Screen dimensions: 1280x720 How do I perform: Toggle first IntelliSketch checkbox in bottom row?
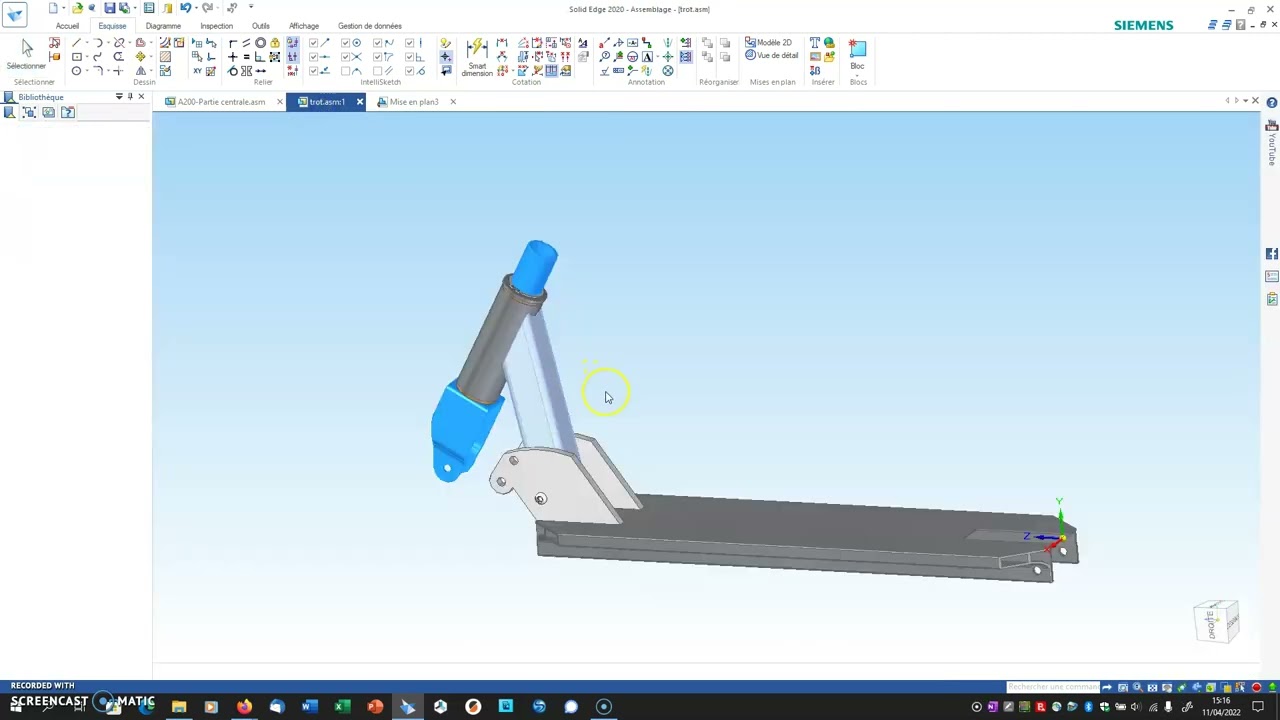313,71
